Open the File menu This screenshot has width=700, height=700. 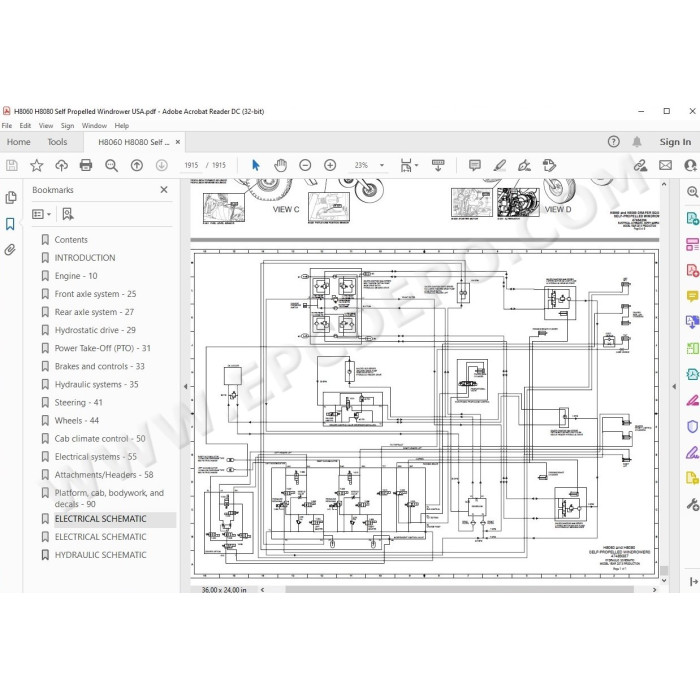(7, 126)
